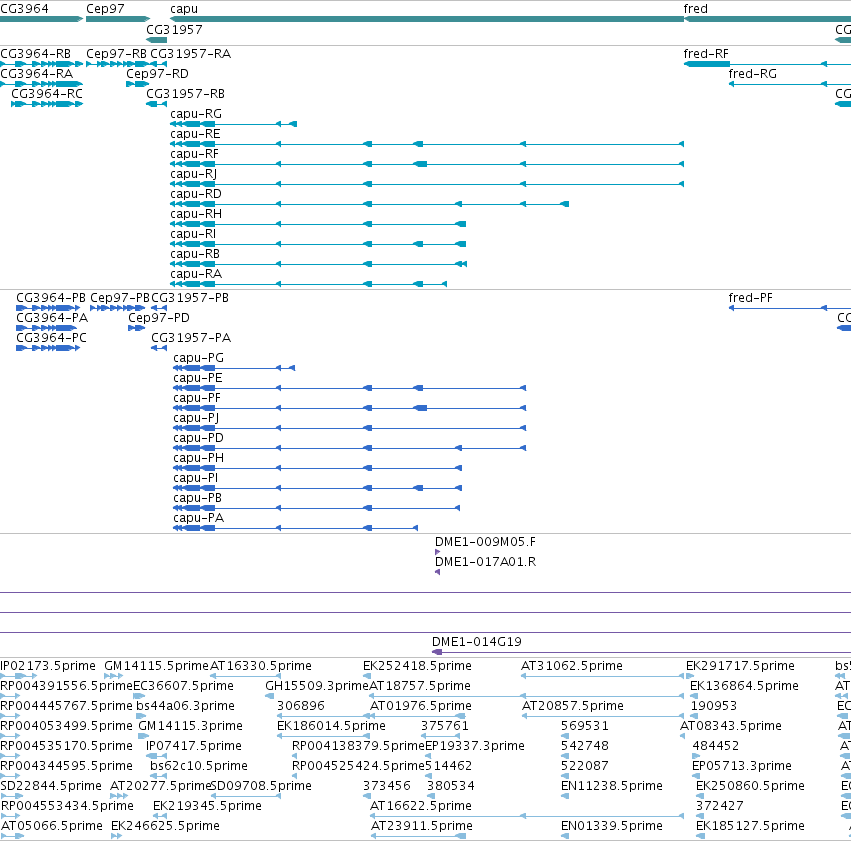Image resolution: width=851 pixels, height=841 pixels.
Task: Select transcript capu-RD
Action: click(196, 194)
